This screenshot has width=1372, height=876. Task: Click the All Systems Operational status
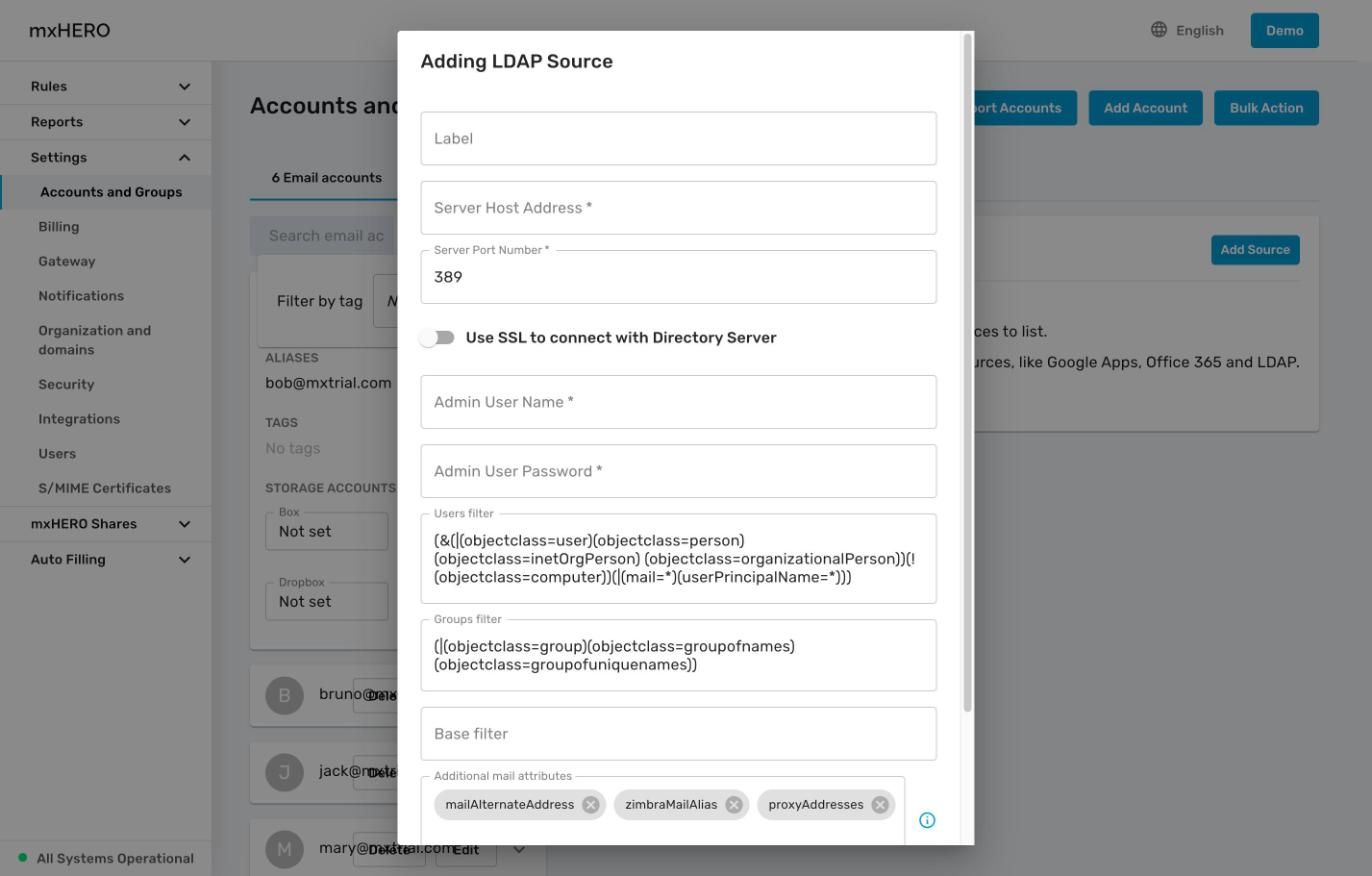point(106,858)
